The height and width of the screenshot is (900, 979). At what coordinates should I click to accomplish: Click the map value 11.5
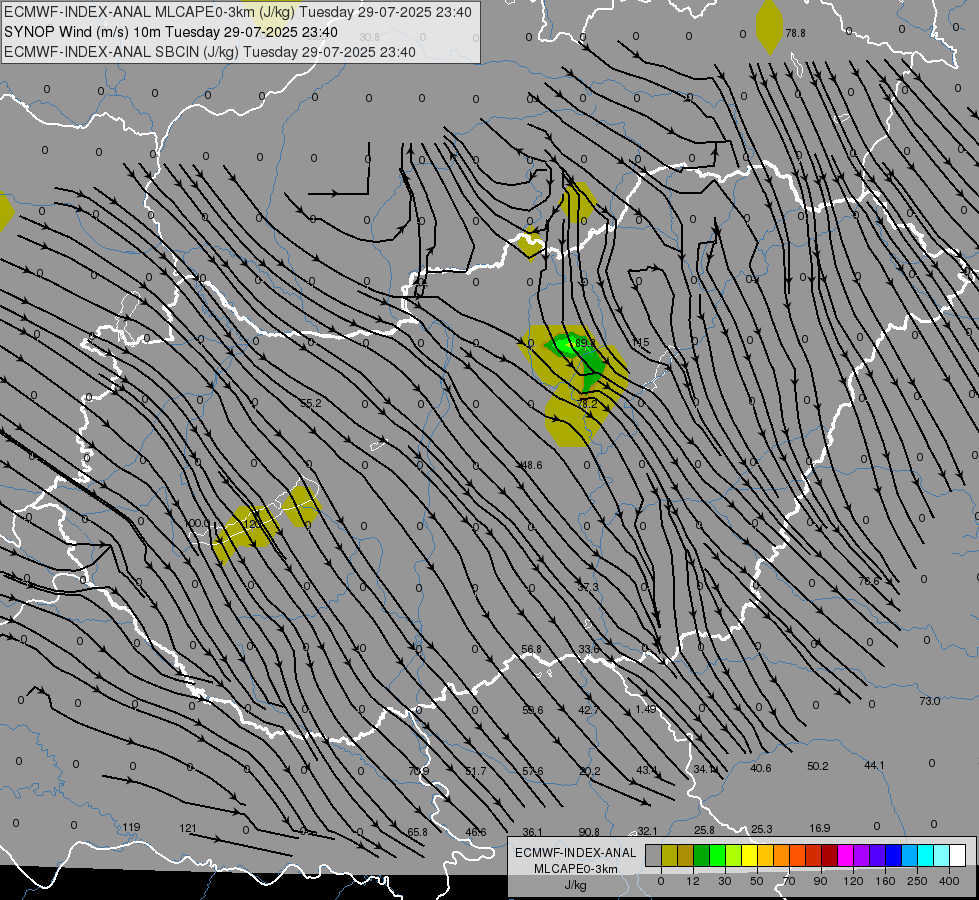tap(640, 342)
